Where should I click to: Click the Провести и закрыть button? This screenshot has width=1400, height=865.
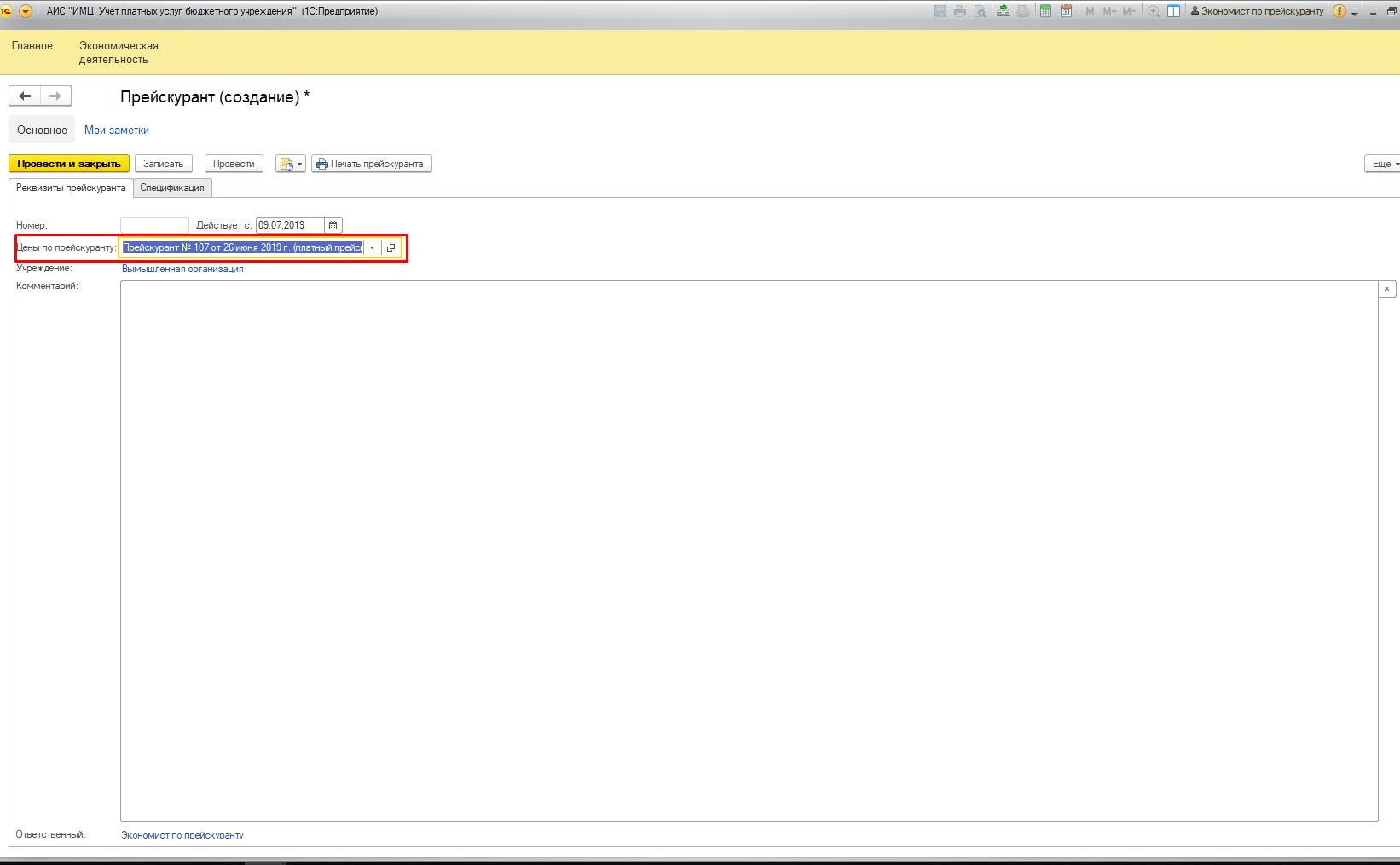pos(69,164)
